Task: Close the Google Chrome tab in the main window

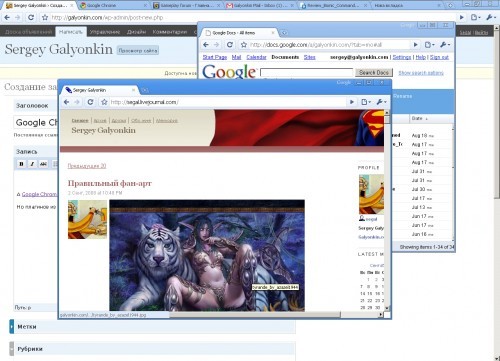Action: point(145,5)
